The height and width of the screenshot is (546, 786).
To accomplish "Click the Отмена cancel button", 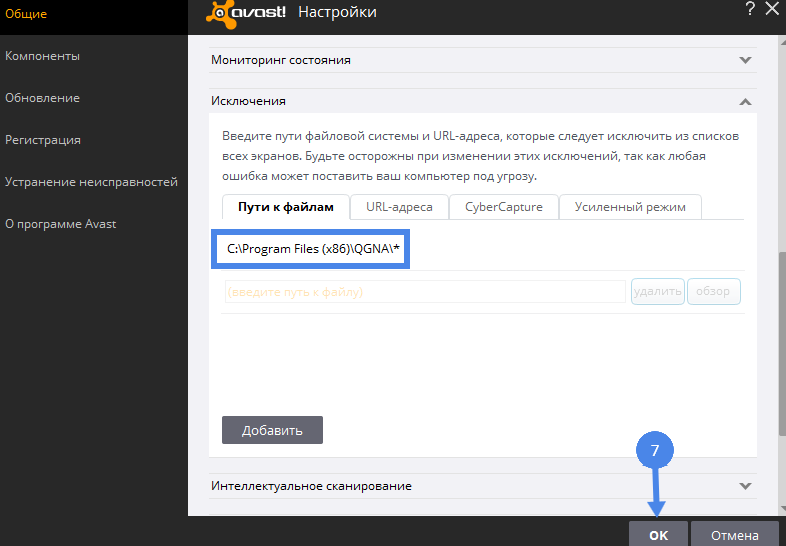I will [734, 534].
